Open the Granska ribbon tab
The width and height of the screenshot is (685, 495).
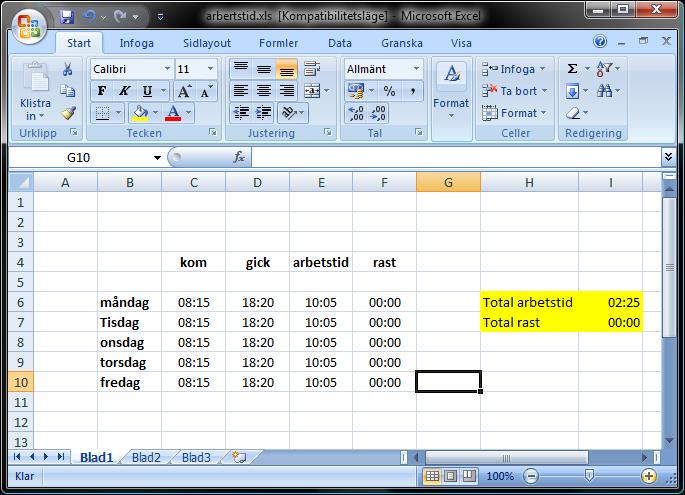401,43
